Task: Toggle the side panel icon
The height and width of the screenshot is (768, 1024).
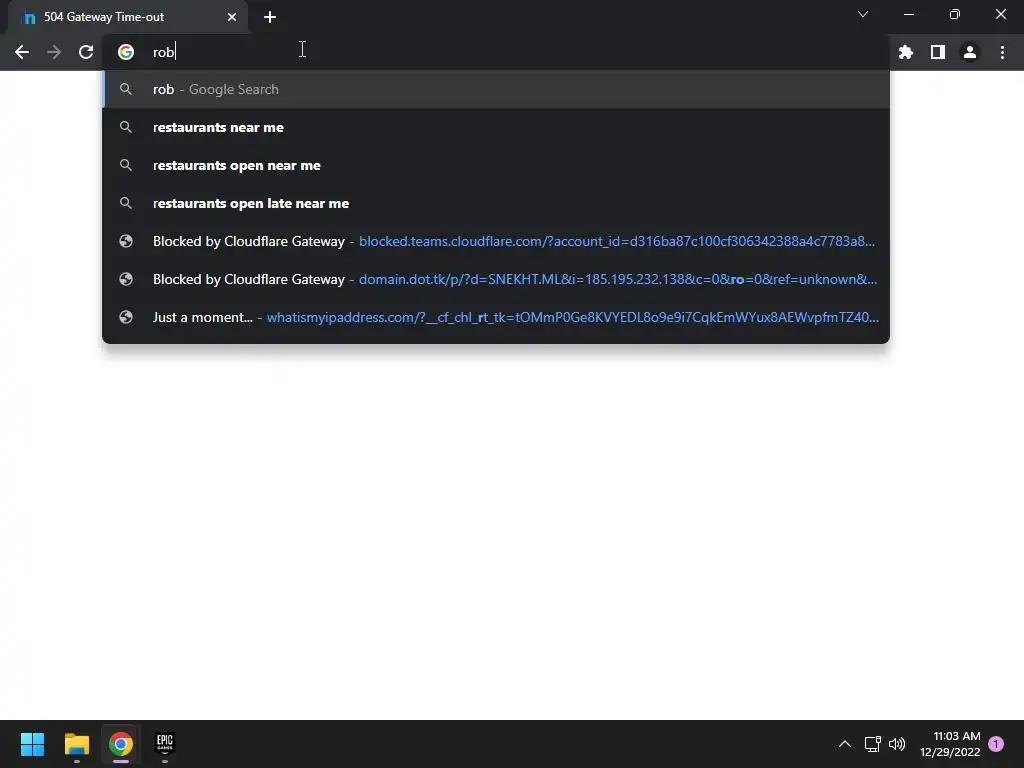Action: click(x=938, y=52)
